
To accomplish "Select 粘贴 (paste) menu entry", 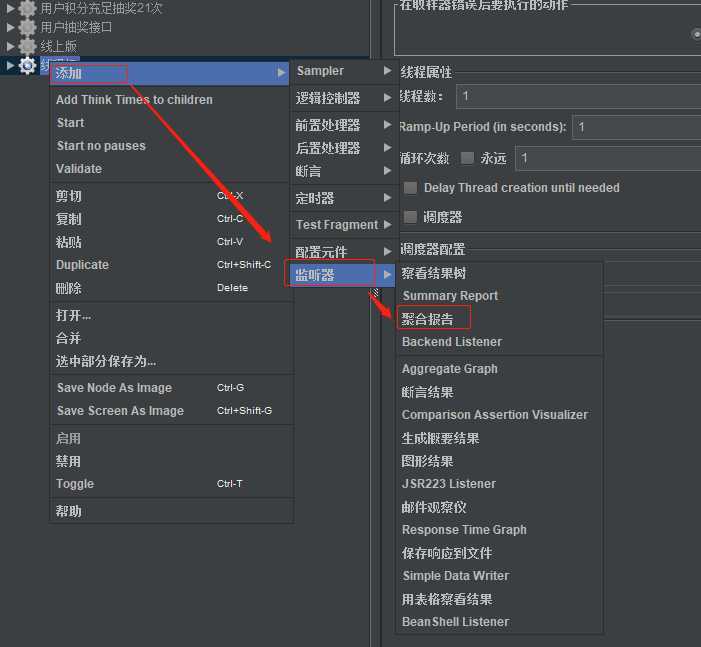I will click(170, 242).
